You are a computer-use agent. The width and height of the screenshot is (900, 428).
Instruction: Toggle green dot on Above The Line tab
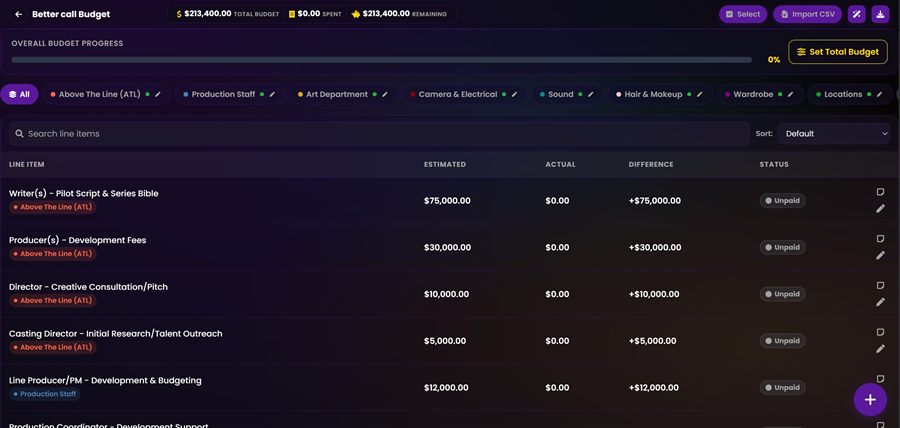[x=148, y=94]
